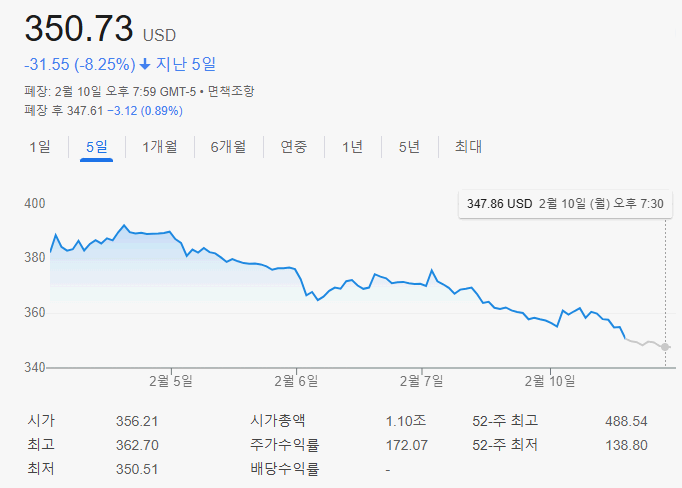682x488 pixels.
Task: Click the gray after-hours point on chart
Action: click(665, 347)
